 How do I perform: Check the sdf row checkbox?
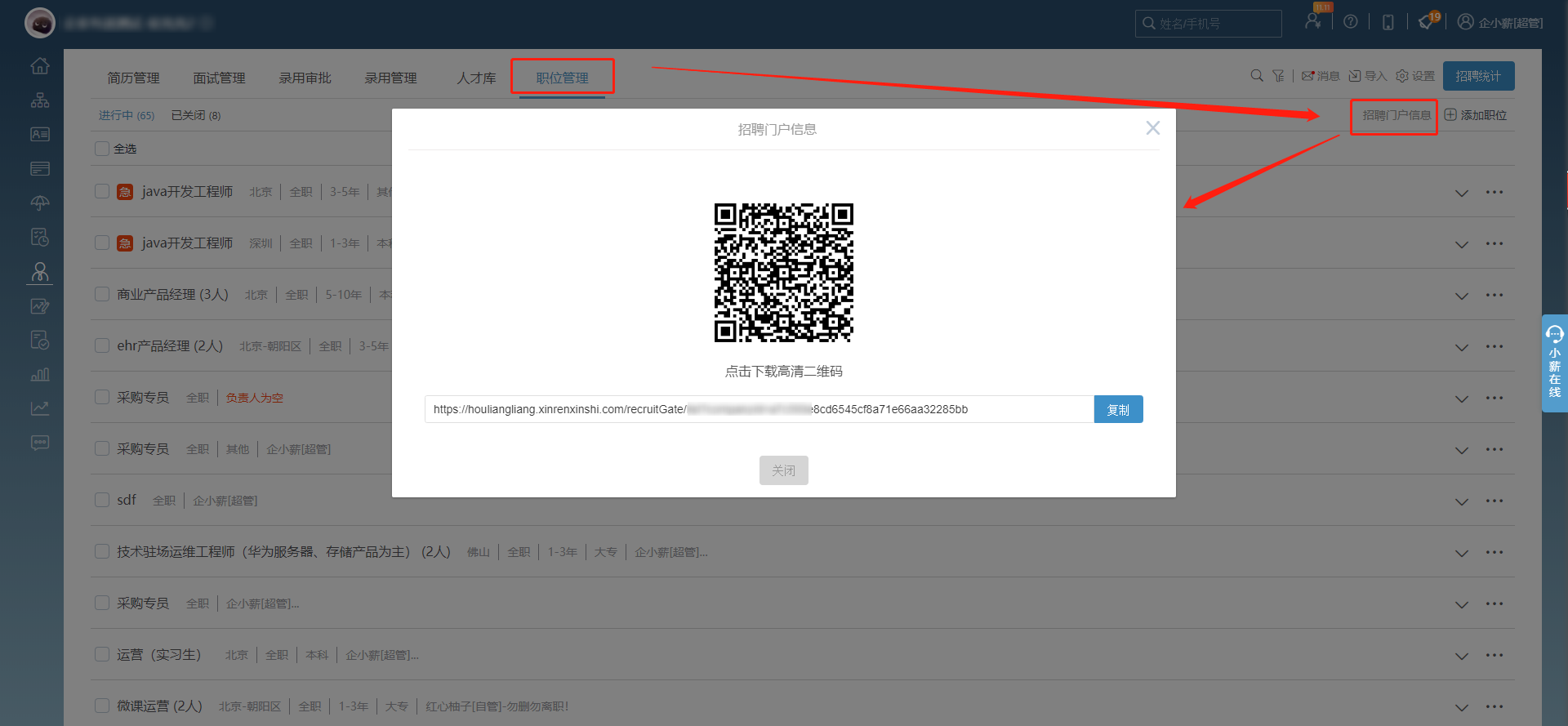[x=102, y=500]
